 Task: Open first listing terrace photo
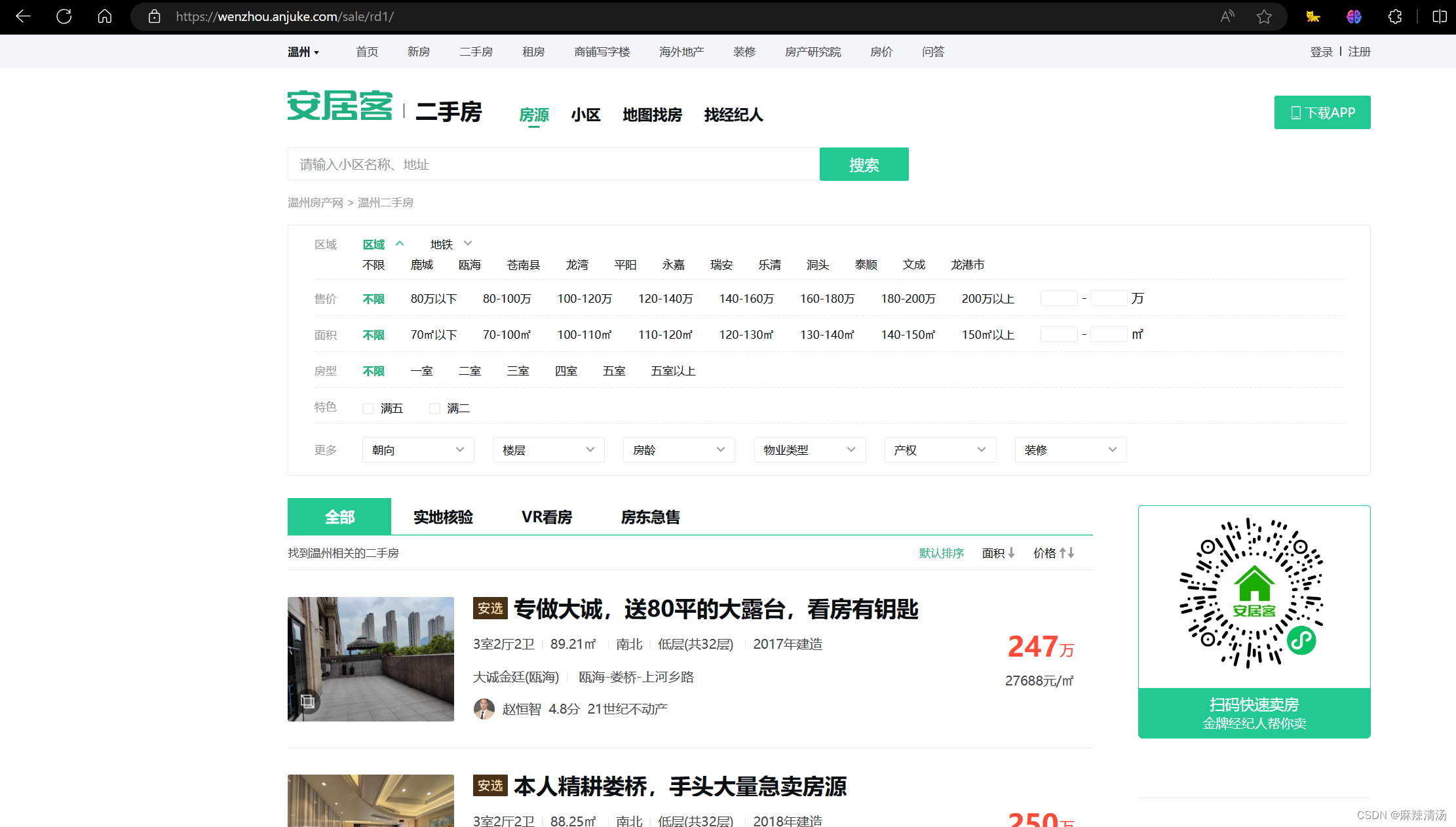coord(371,659)
